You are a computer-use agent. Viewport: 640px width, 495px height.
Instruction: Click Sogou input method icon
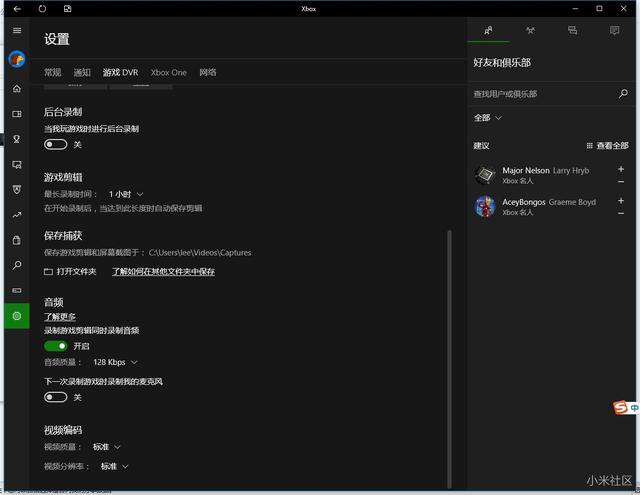pos(620,407)
